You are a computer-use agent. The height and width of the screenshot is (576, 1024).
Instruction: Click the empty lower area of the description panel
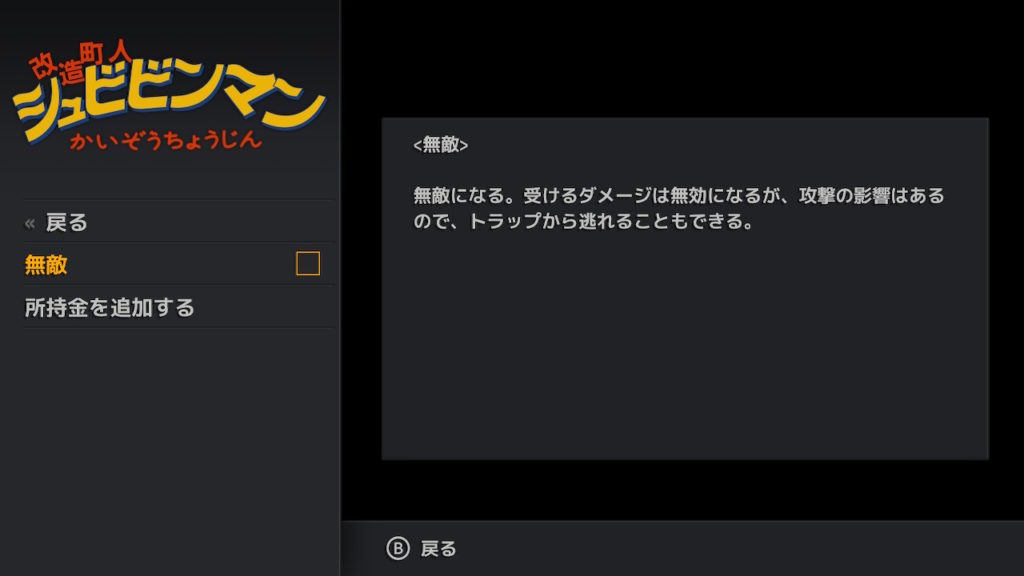(x=684, y=353)
